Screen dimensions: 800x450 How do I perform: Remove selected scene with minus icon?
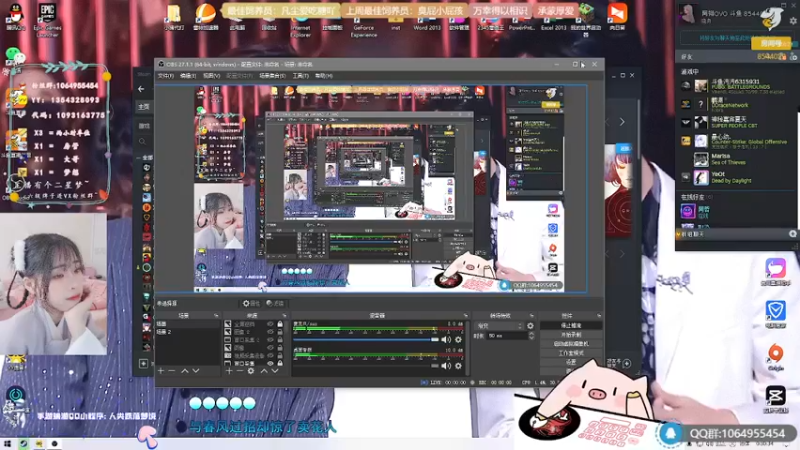(x=172, y=371)
